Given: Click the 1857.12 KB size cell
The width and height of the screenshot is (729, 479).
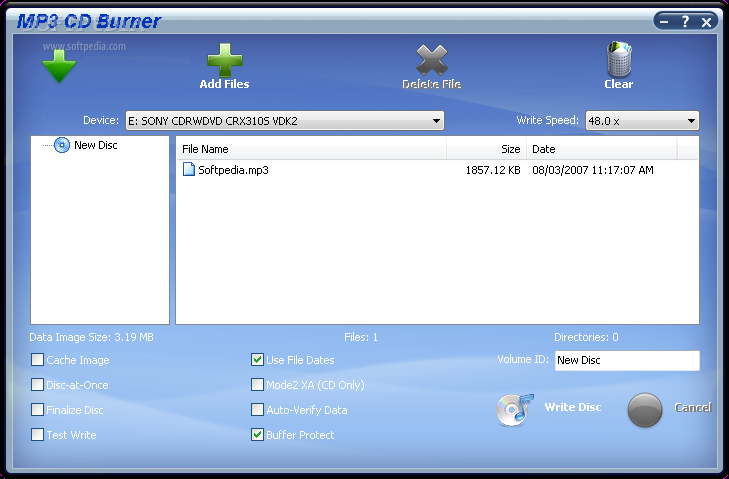Looking at the screenshot, I should [493, 170].
